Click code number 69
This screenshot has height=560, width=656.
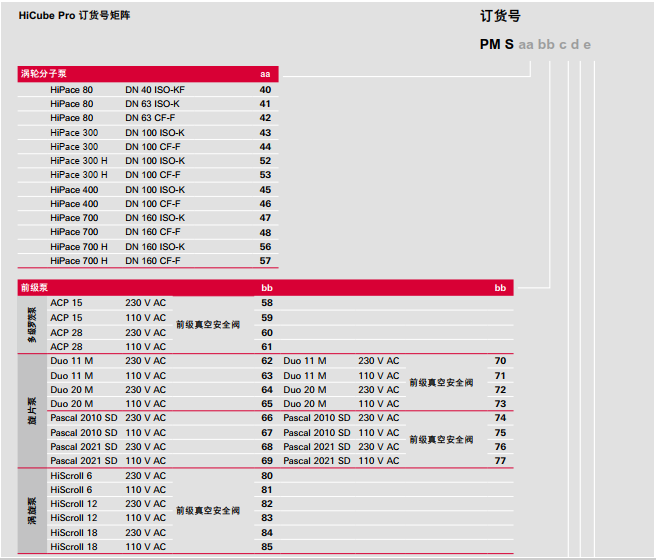[267, 461]
